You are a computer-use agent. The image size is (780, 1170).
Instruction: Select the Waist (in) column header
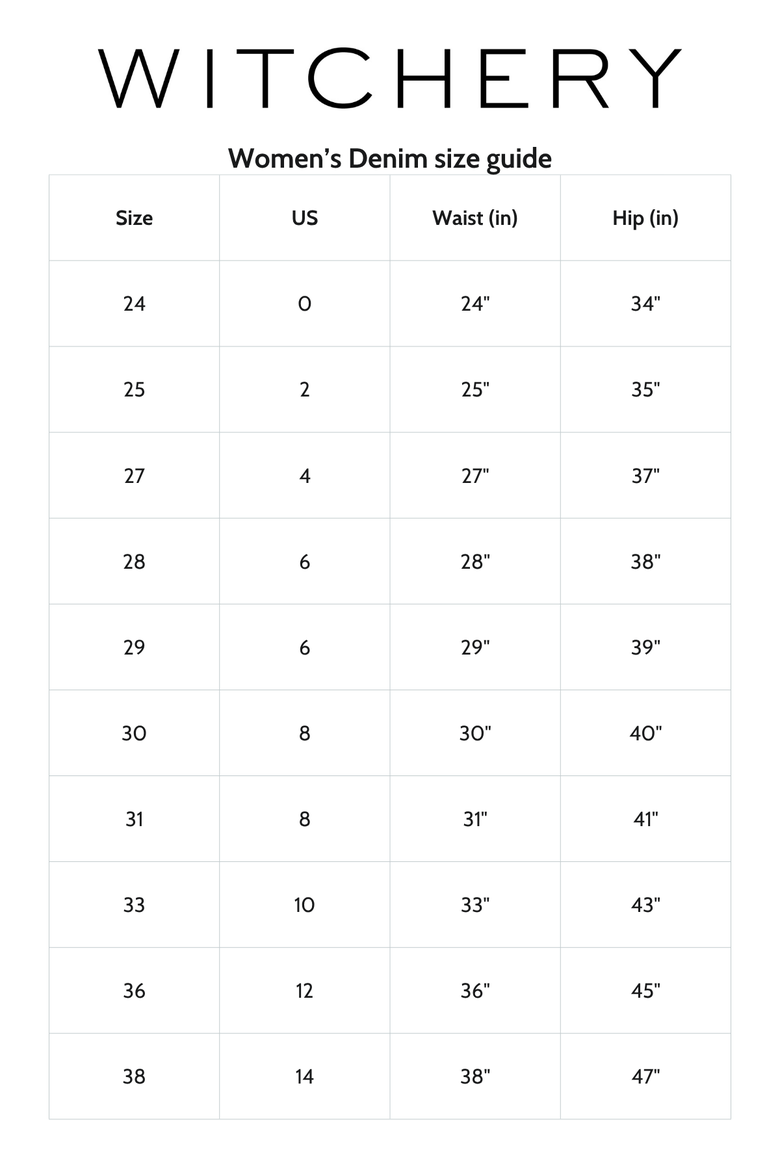[x=475, y=218]
